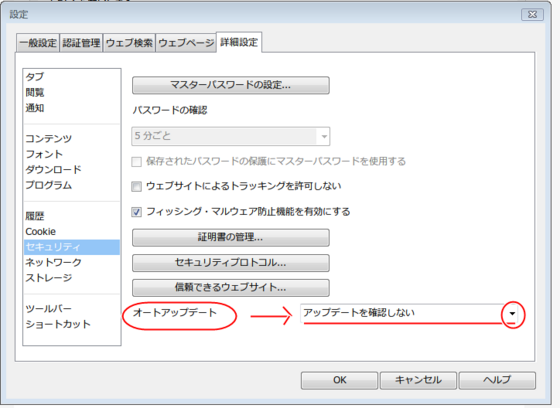Open the オートアップデート dropdown arrow
The height and width of the screenshot is (408, 560).
click(512, 314)
